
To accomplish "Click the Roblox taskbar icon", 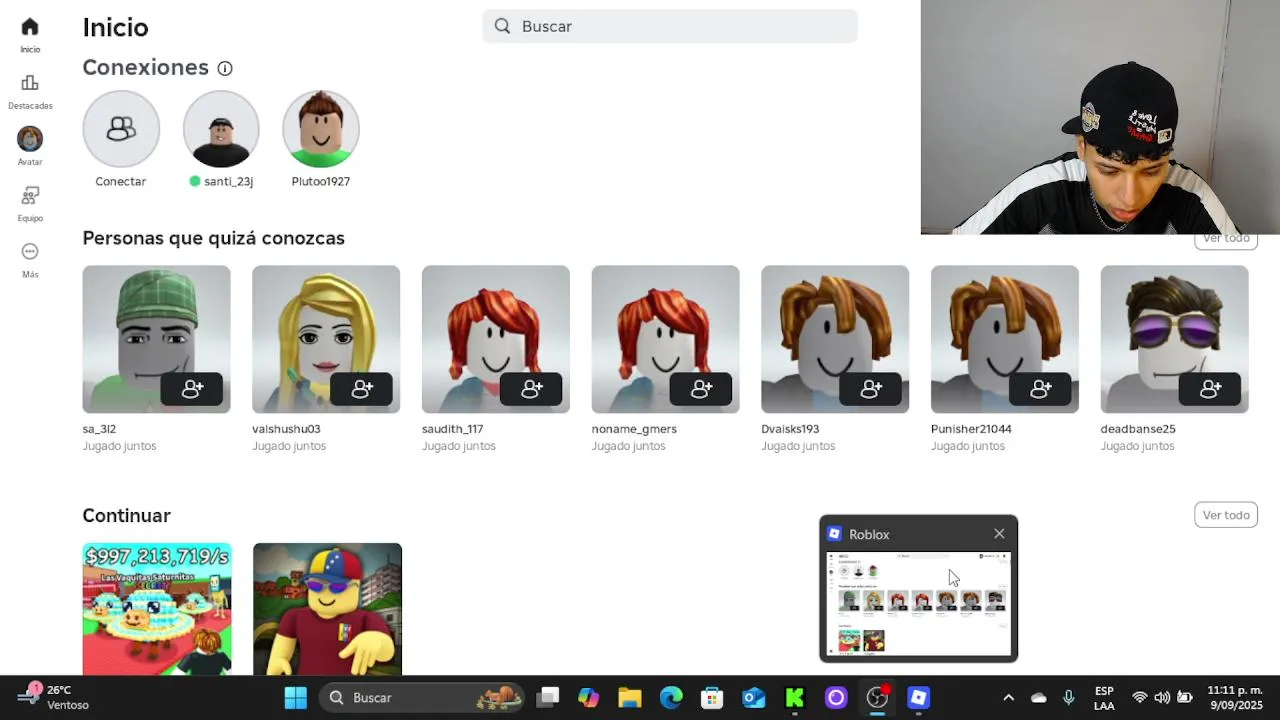I will click(x=919, y=698).
